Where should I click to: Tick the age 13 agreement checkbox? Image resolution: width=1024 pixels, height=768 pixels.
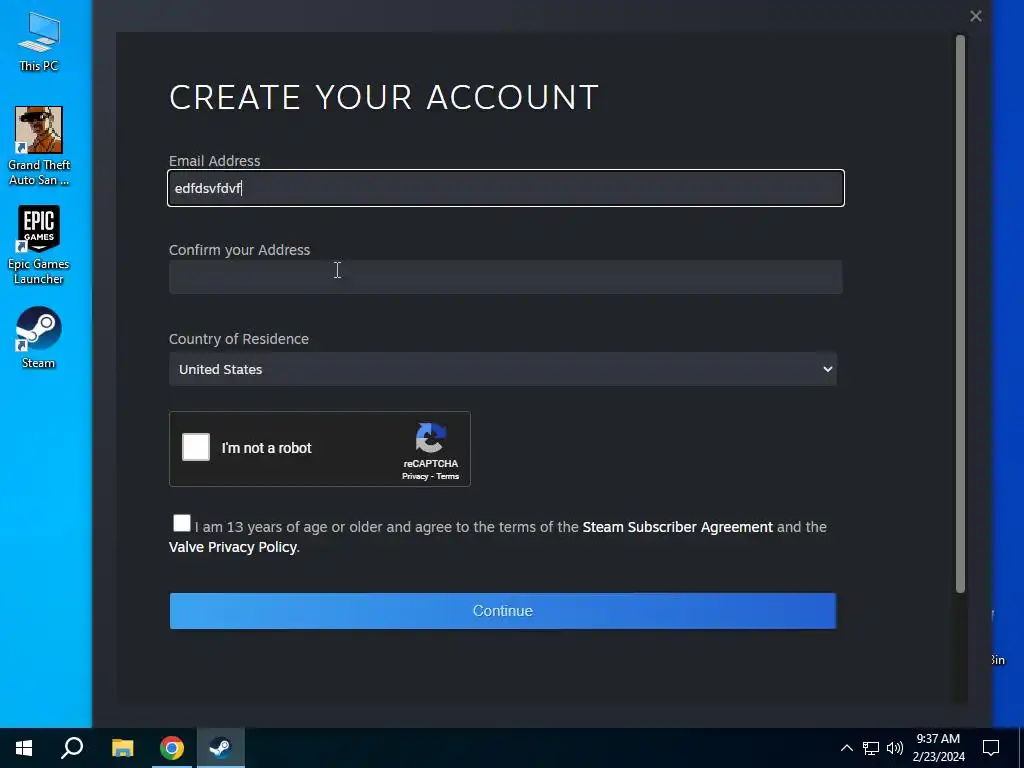pyautogui.click(x=182, y=524)
